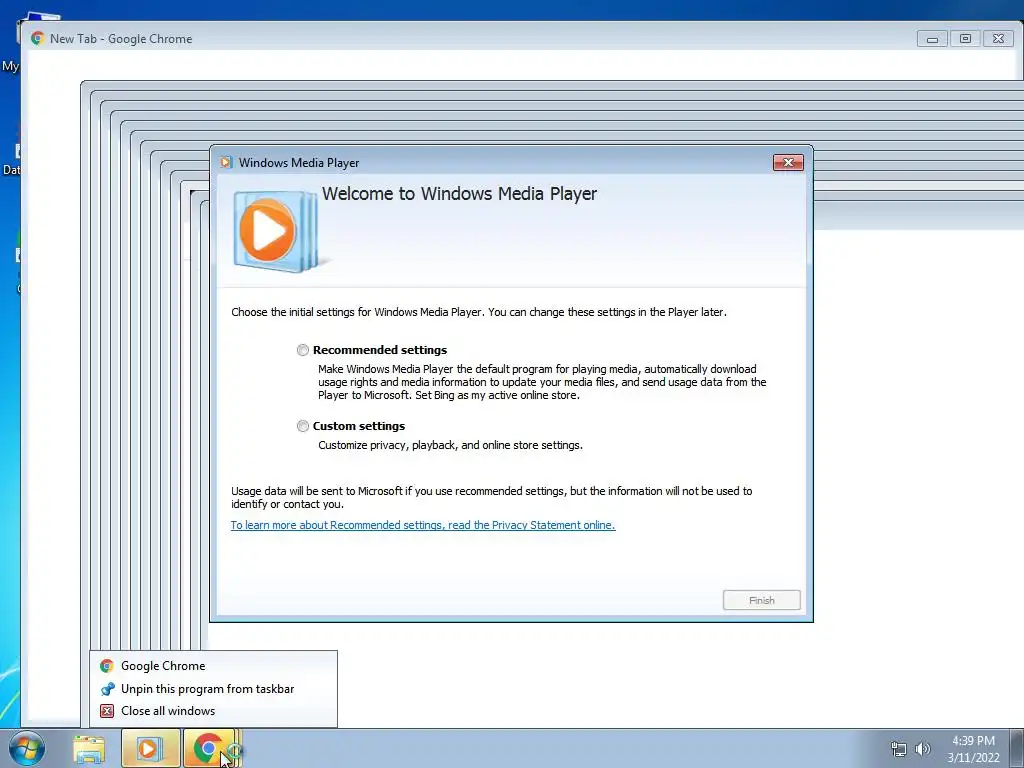Click the 'Customize privacy, playback' description text
This screenshot has height=768, width=1024.
(x=450, y=445)
